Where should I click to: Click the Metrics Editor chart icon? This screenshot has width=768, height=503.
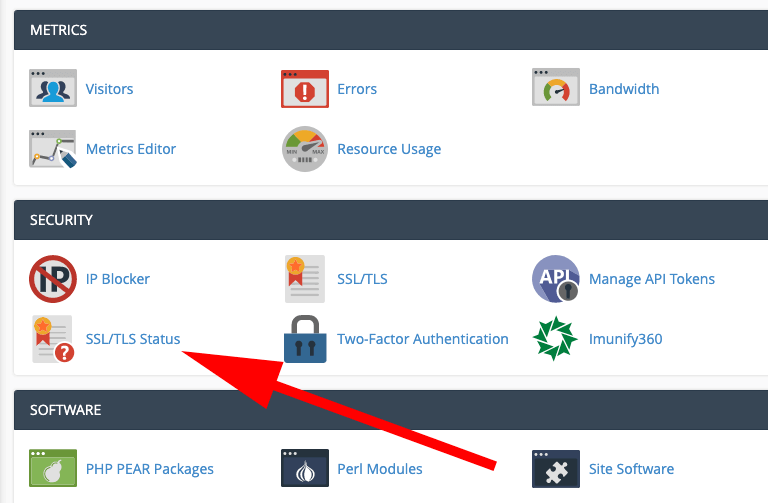(x=53, y=149)
